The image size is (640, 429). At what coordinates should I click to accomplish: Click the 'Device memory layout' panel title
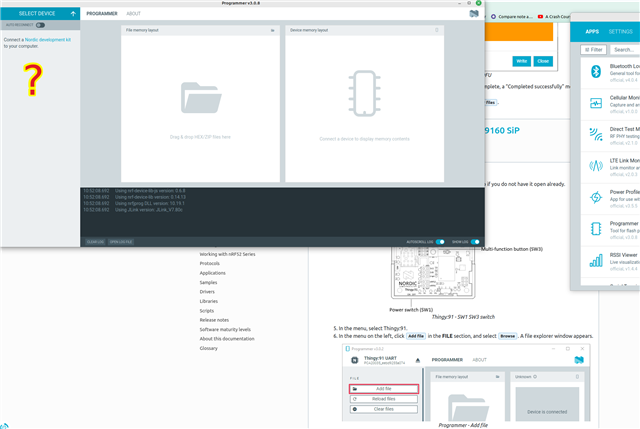309,30
